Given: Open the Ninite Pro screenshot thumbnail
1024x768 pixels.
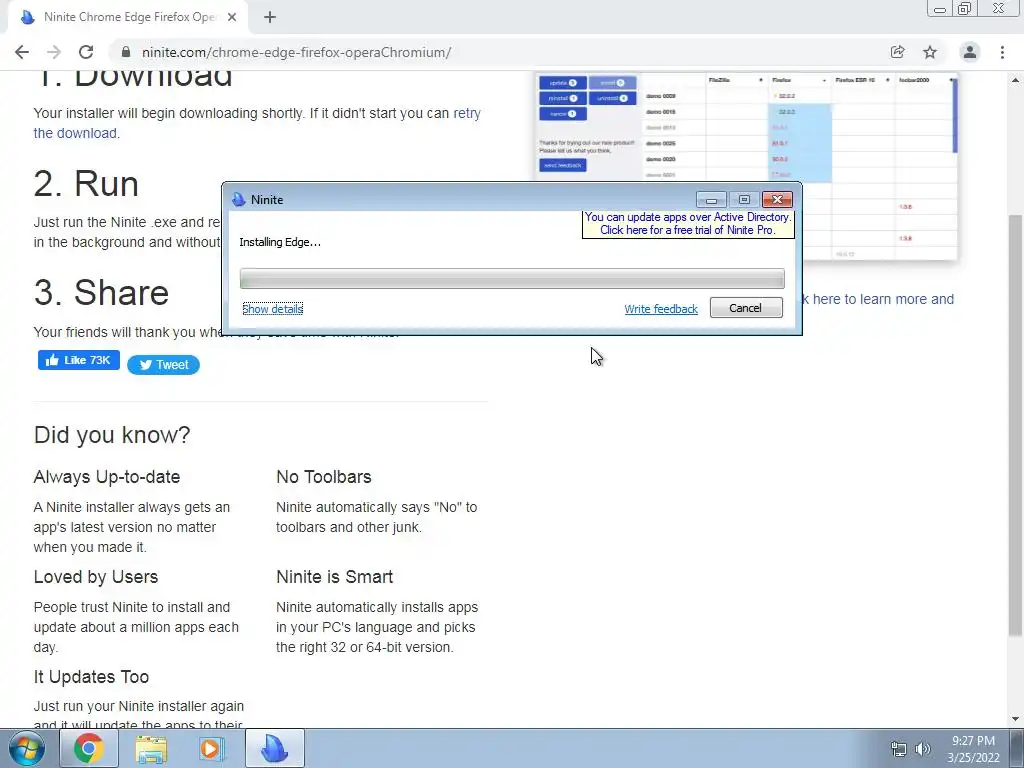Looking at the screenshot, I should (x=746, y=167).
